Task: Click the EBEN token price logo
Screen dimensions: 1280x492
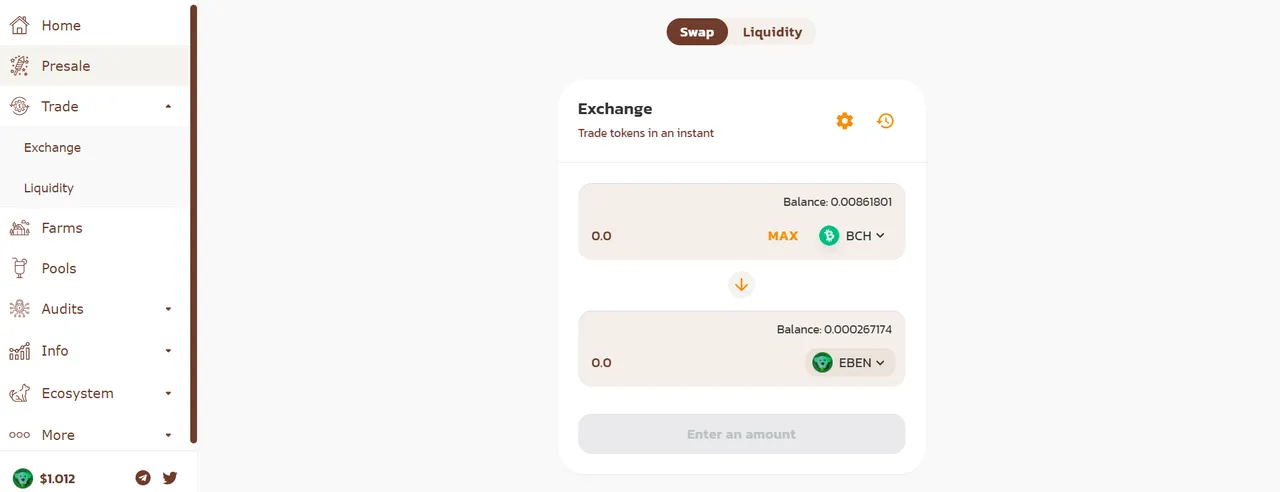Action: [x=22, y=478]
